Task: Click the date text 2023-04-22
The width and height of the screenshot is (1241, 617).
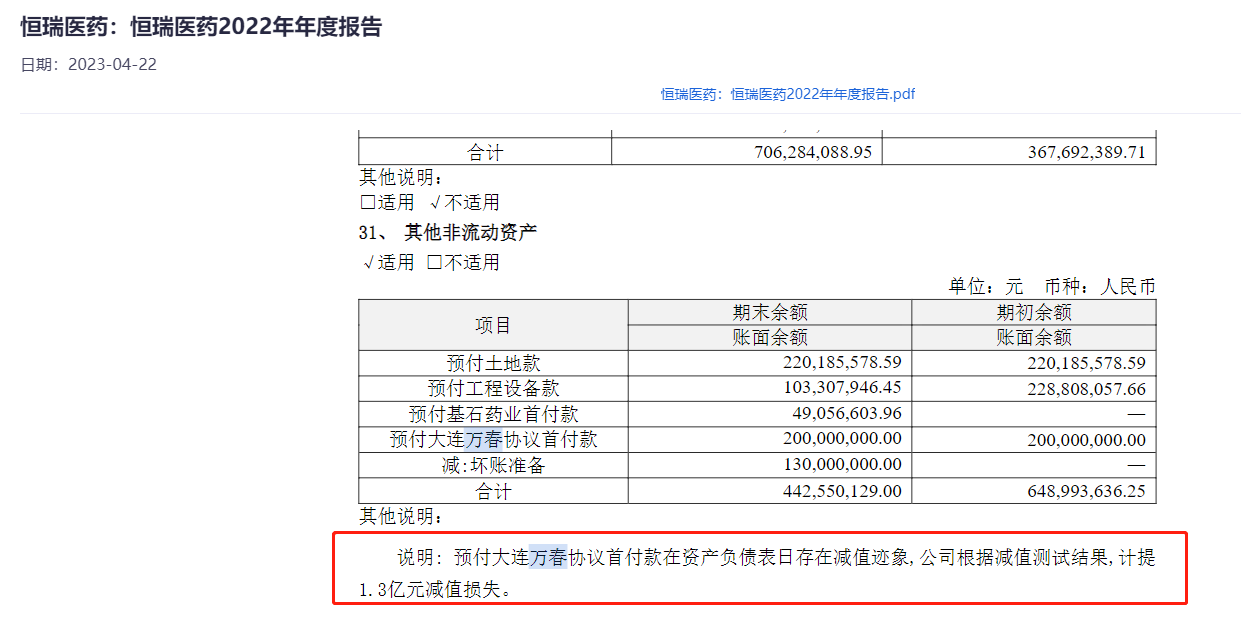Action: coord(112,65)
